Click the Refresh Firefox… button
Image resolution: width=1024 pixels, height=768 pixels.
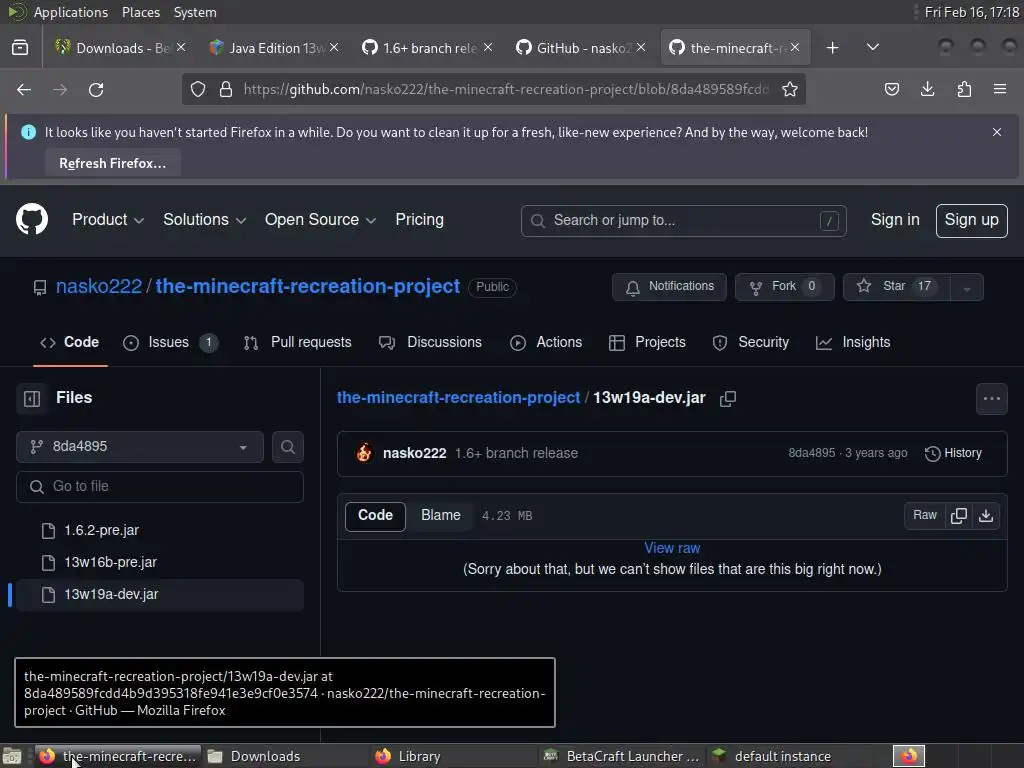112,163
